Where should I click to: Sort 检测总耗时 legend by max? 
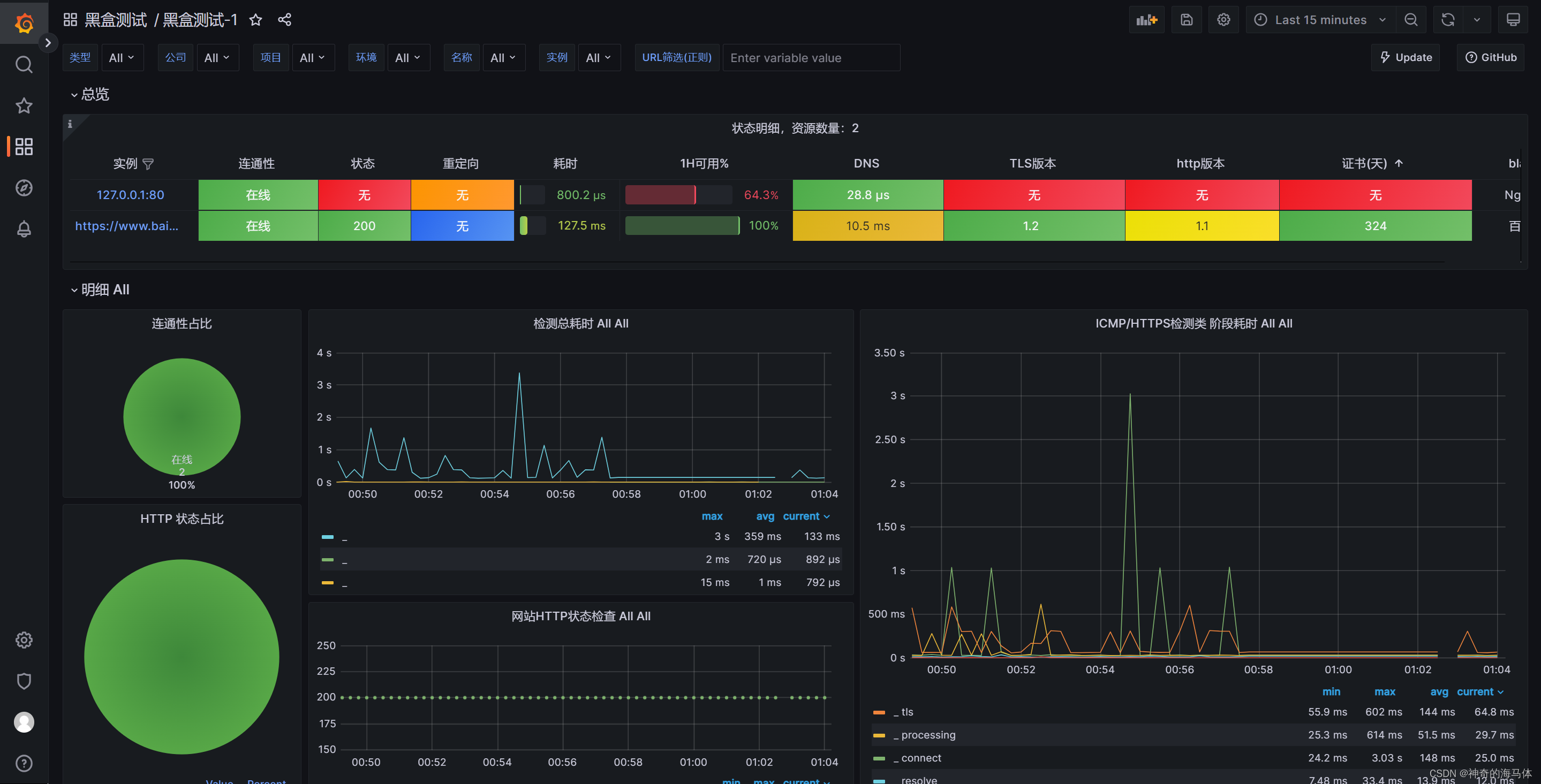pyautogui.click(x=712, y=516)
